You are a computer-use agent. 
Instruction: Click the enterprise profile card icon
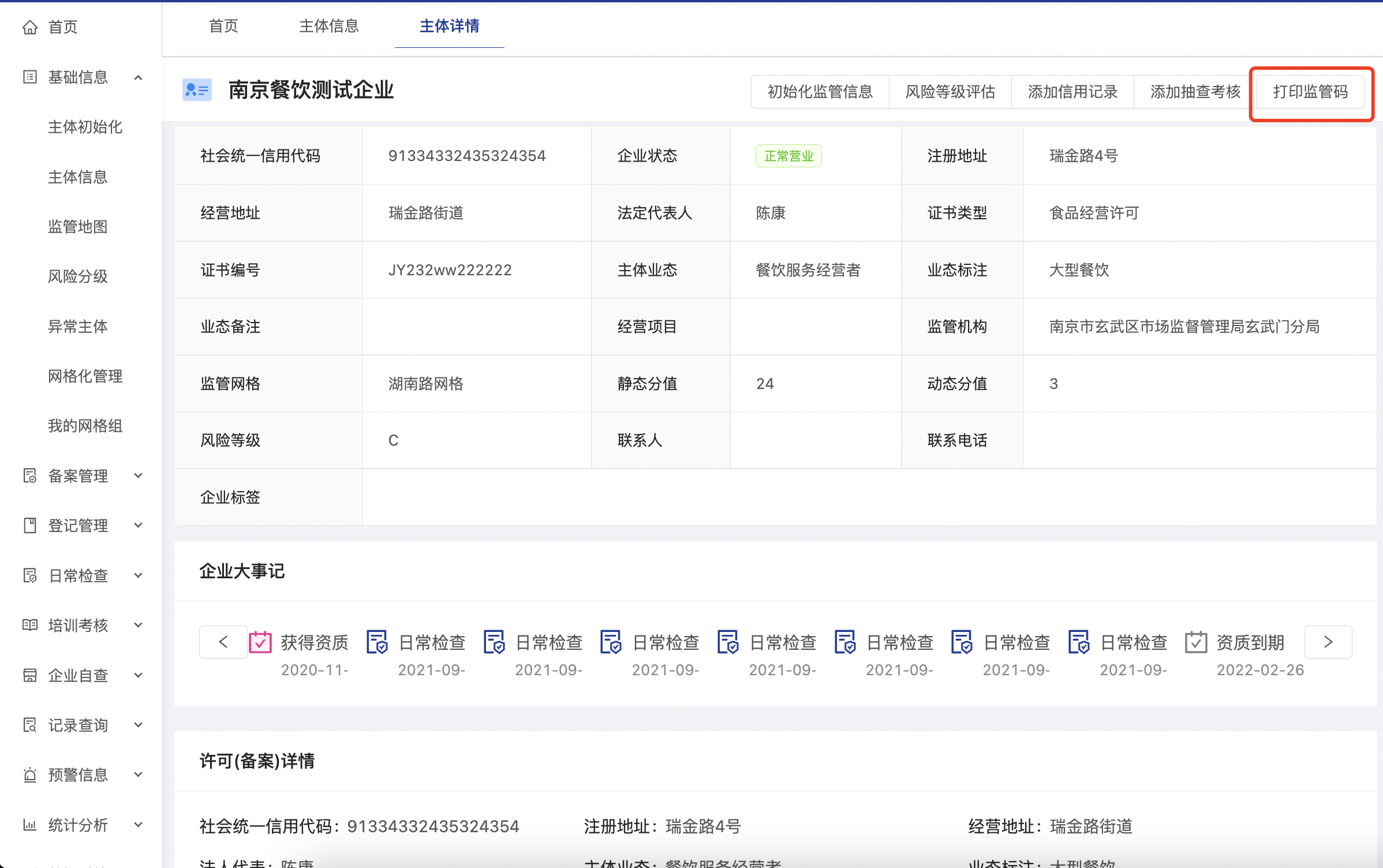pyautogui.click(x=197, y=90)
